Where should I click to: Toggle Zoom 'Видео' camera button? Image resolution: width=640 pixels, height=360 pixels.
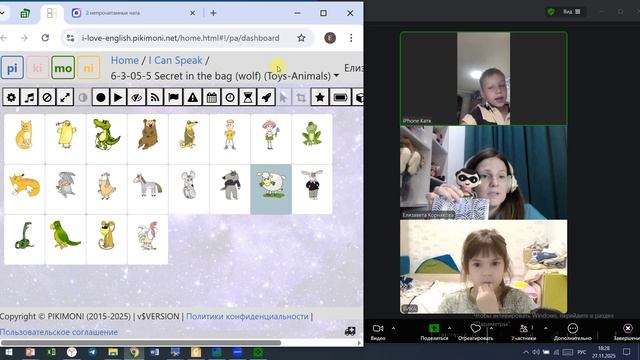tap(378, 332)
